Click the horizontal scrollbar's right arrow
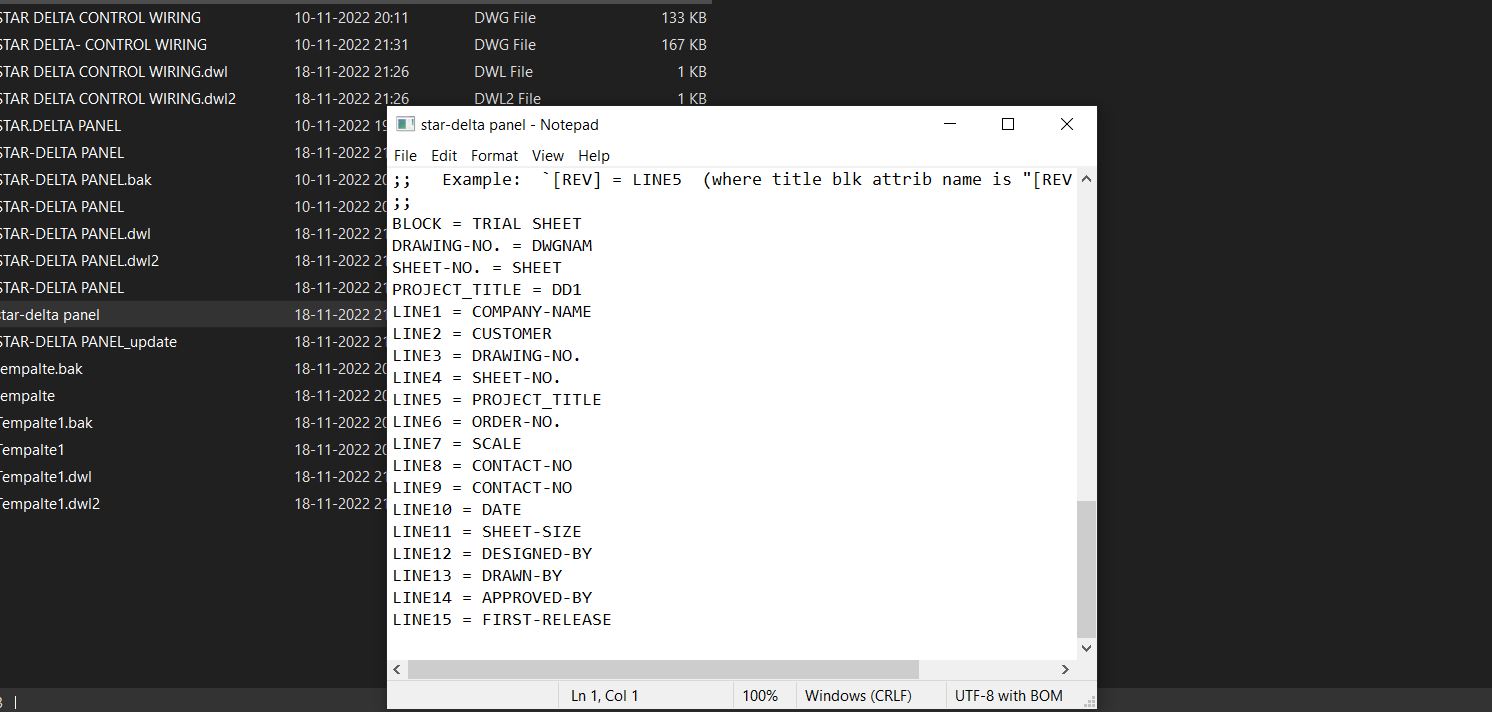This screenshot has height=712, width=1492. (x=1065, y=670)
